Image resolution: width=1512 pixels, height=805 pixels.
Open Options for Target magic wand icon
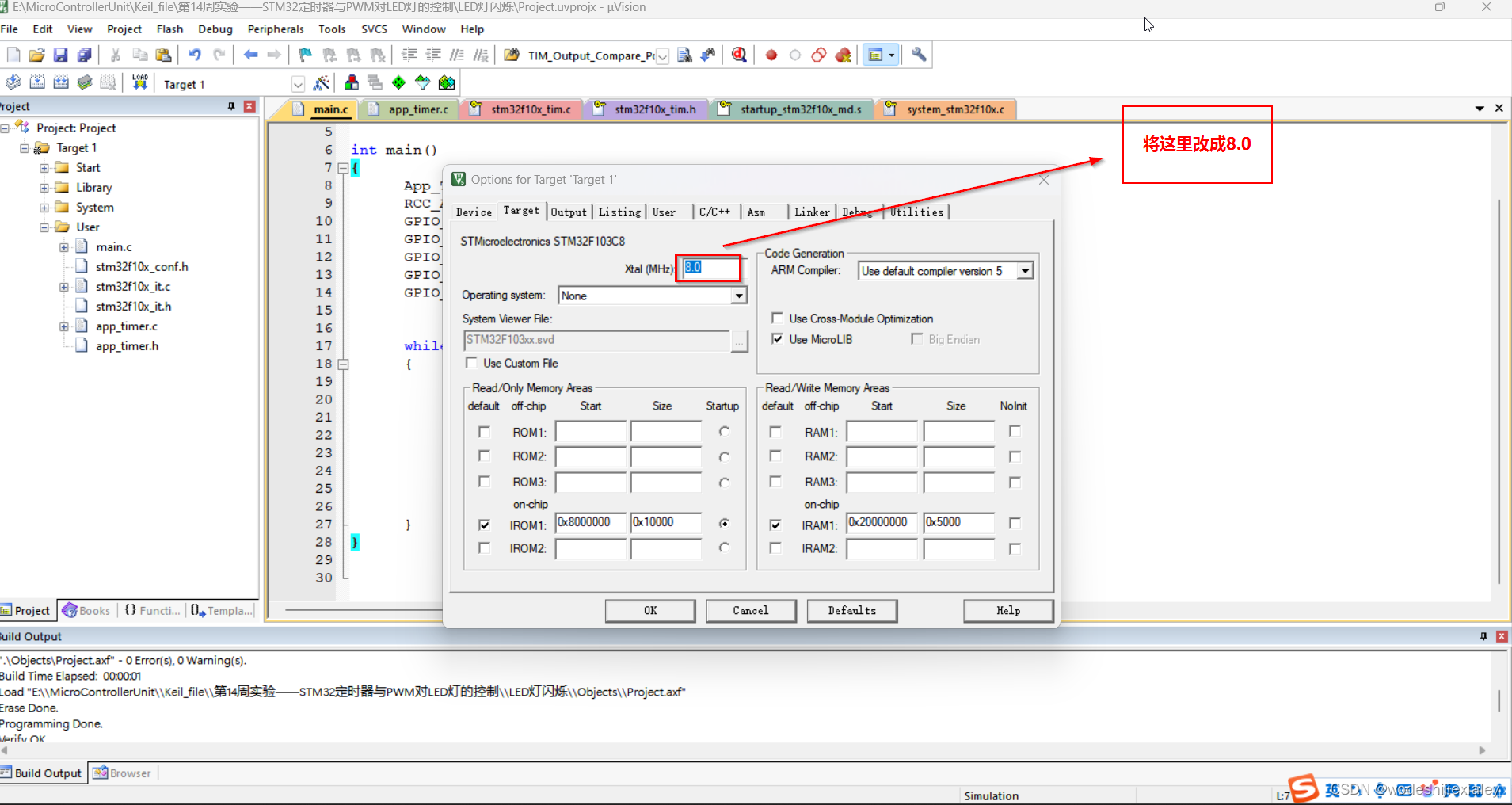322,82
